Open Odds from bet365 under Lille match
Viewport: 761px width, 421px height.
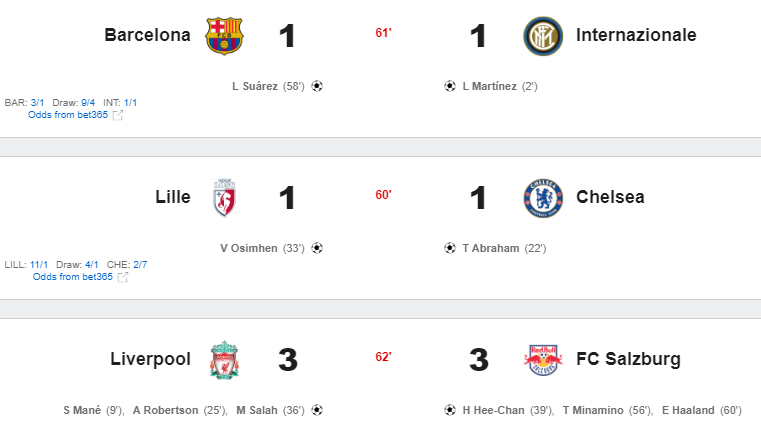coord(73,276)
